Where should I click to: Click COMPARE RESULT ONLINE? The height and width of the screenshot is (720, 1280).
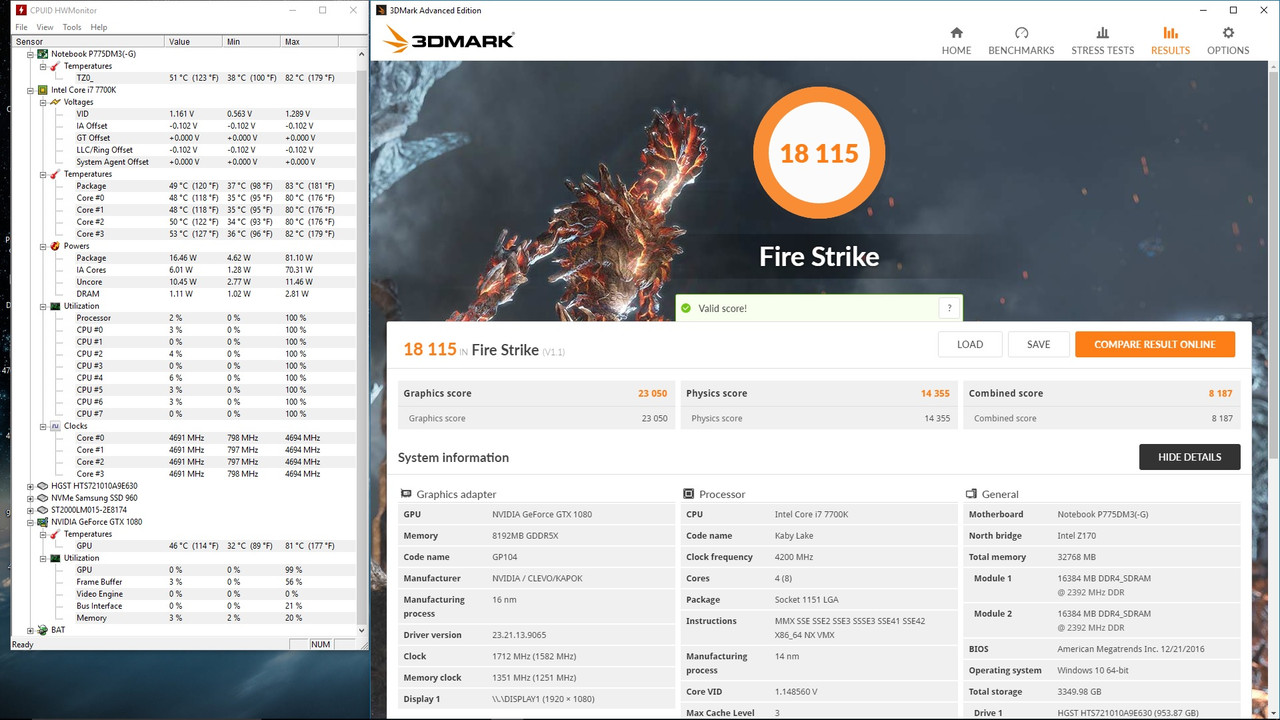[1155, 344]
